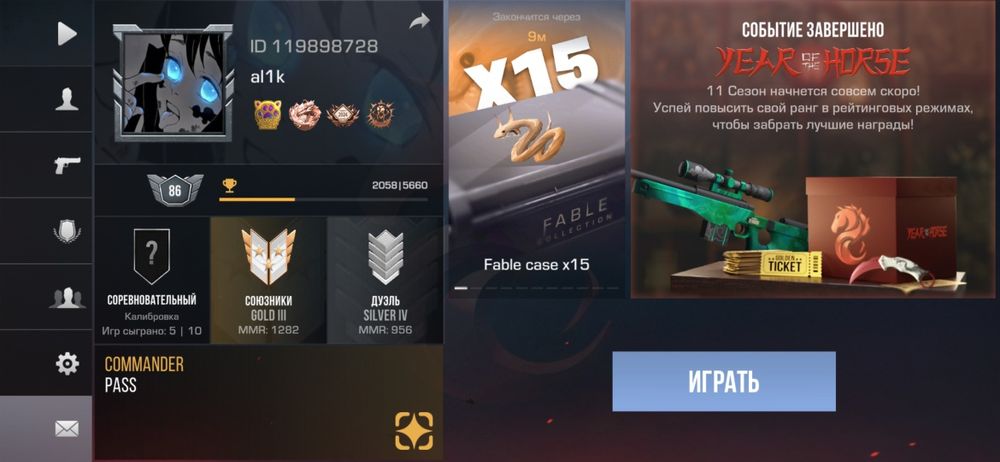Select the 2024 medal badge
This screenshot has height=462, width=1000.
(342, 115)
